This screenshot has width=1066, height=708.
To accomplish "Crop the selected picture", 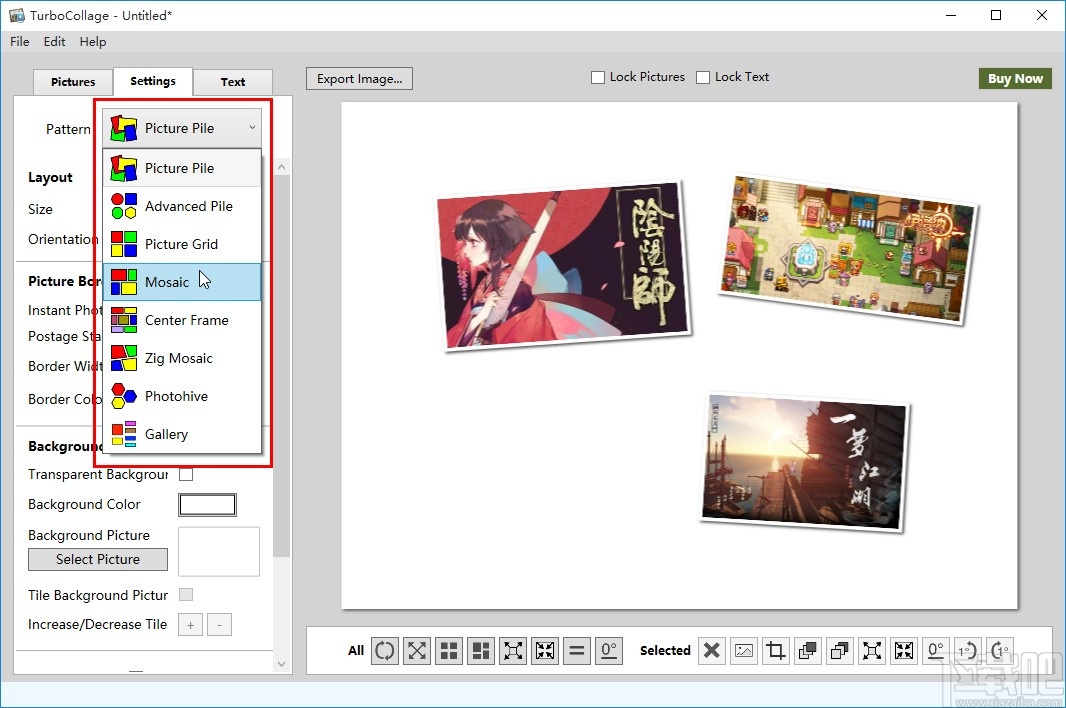I will 775,650.
